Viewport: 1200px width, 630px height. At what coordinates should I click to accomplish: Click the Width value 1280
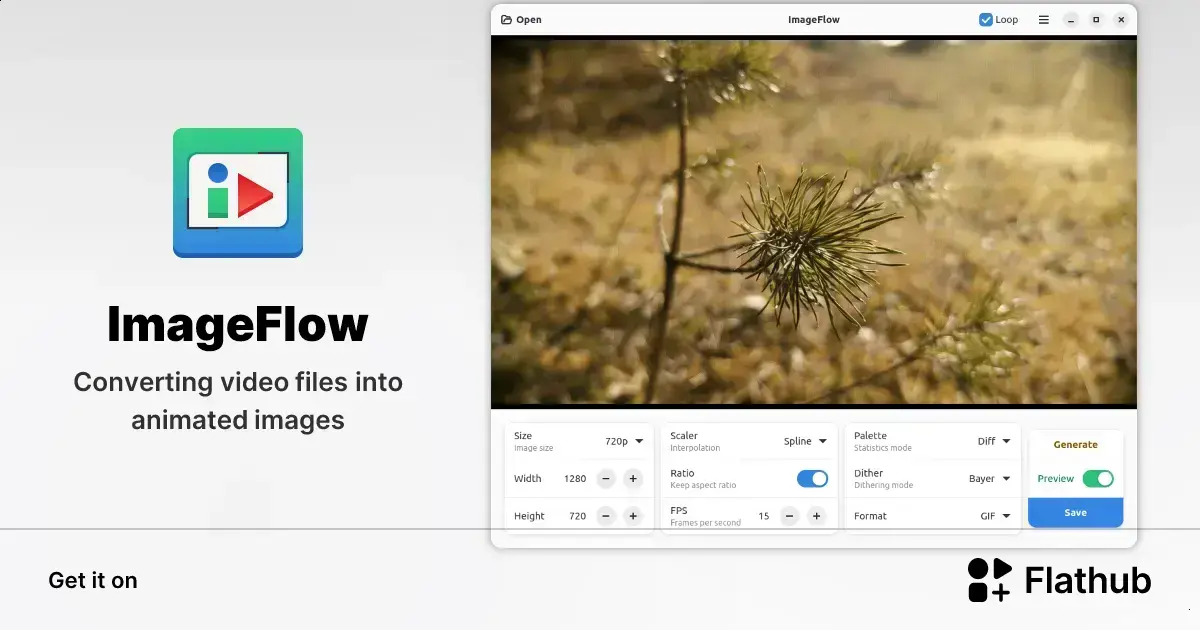(x=575, y=479)
